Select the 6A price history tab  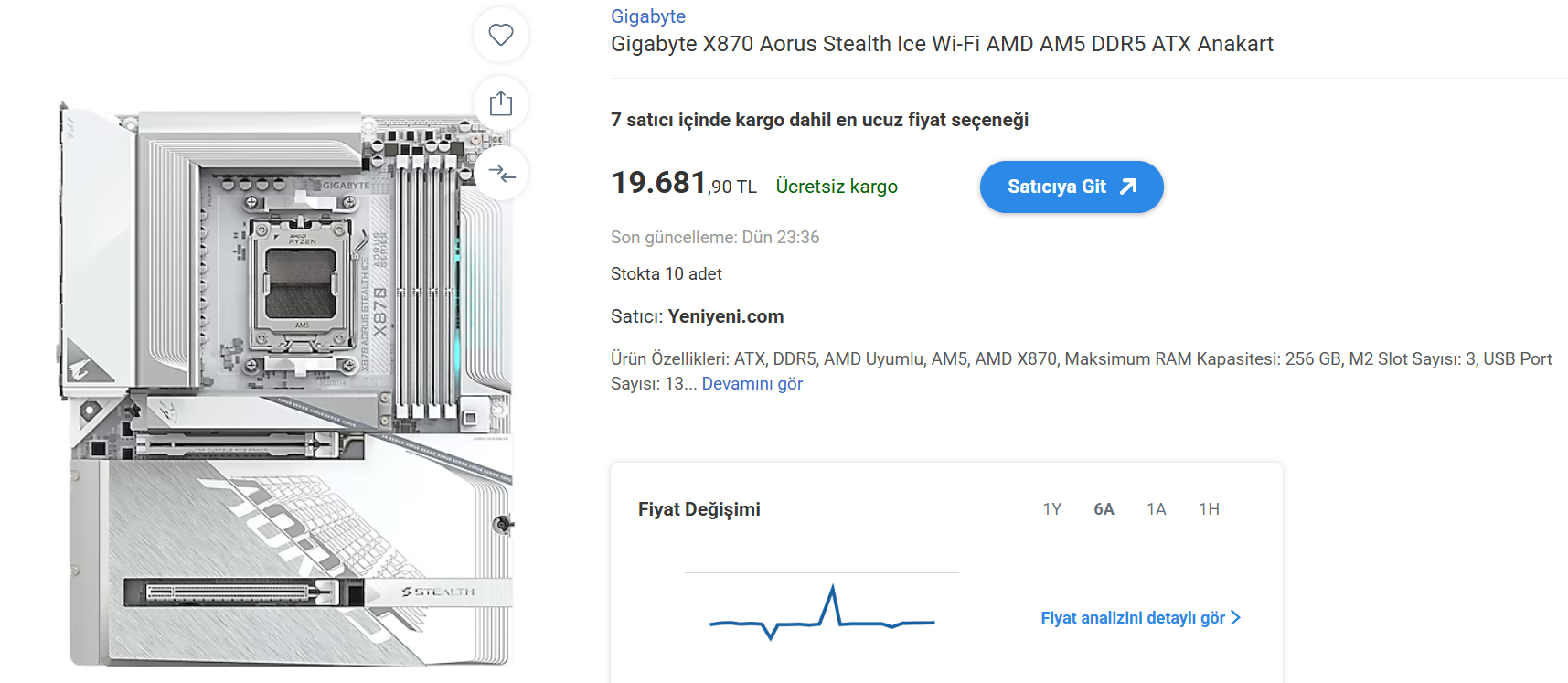coord(1104,509)
